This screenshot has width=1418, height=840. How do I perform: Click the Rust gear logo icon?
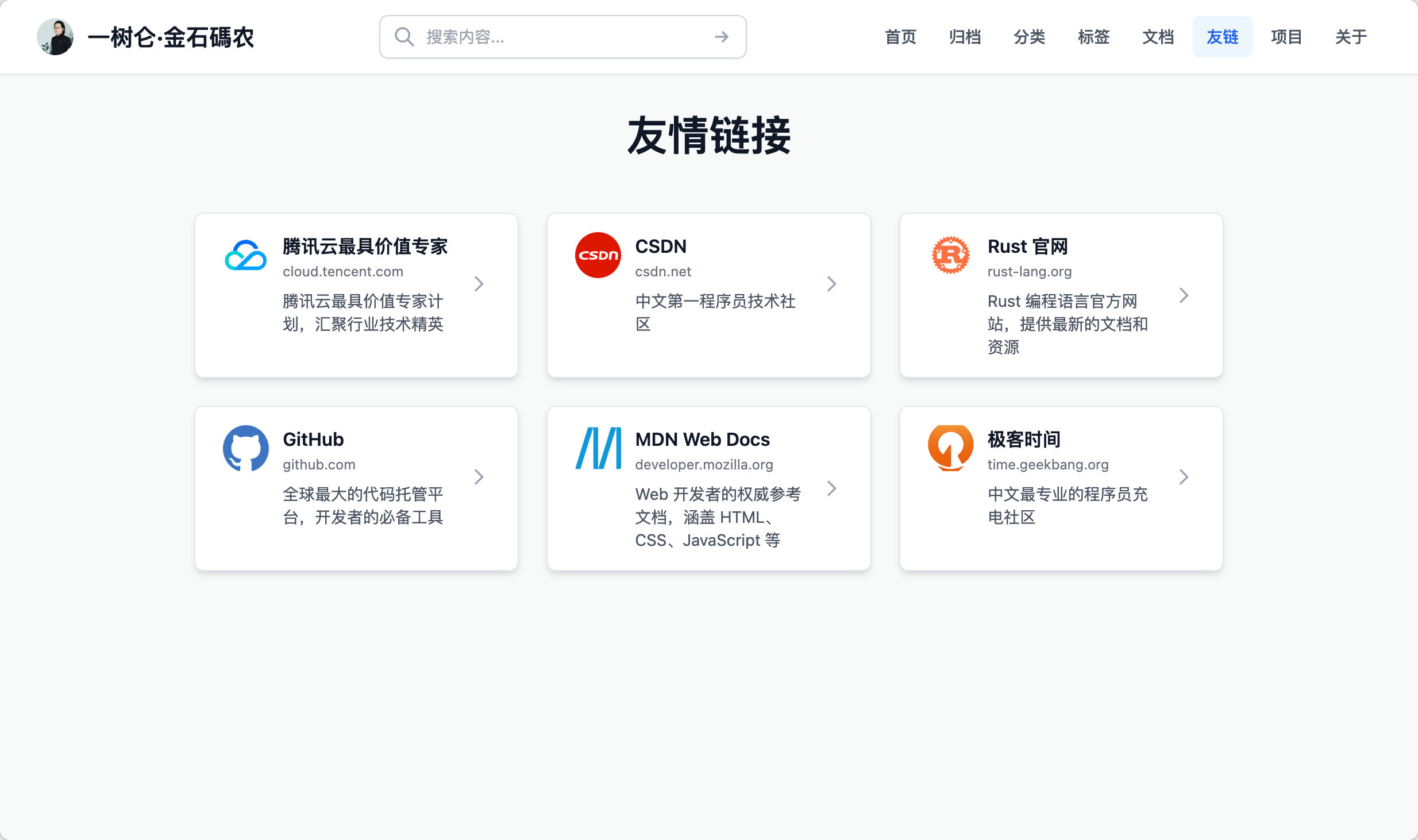tap(950, 255)
